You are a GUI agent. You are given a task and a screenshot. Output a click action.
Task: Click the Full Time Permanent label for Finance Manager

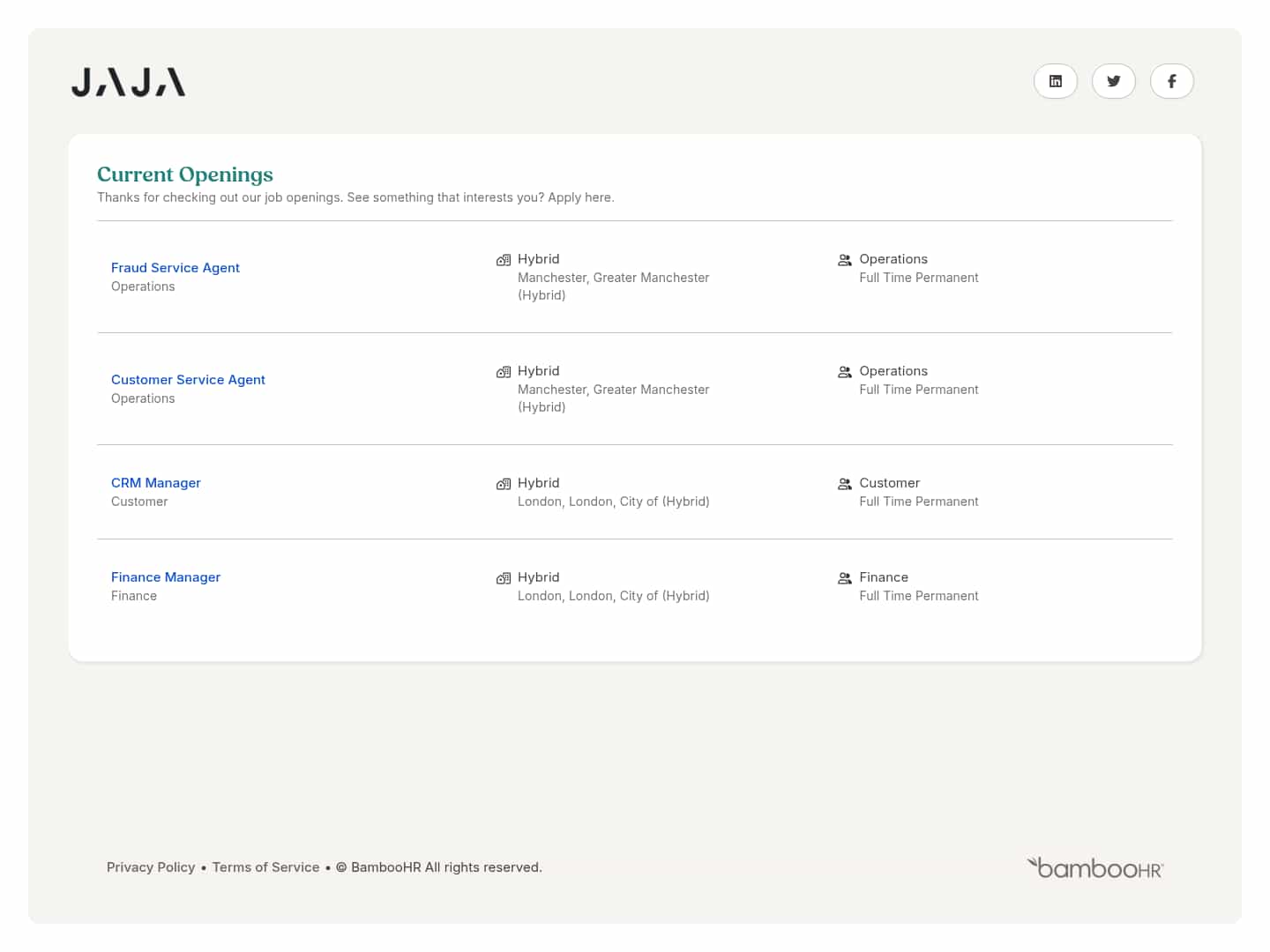click(919, 596)
